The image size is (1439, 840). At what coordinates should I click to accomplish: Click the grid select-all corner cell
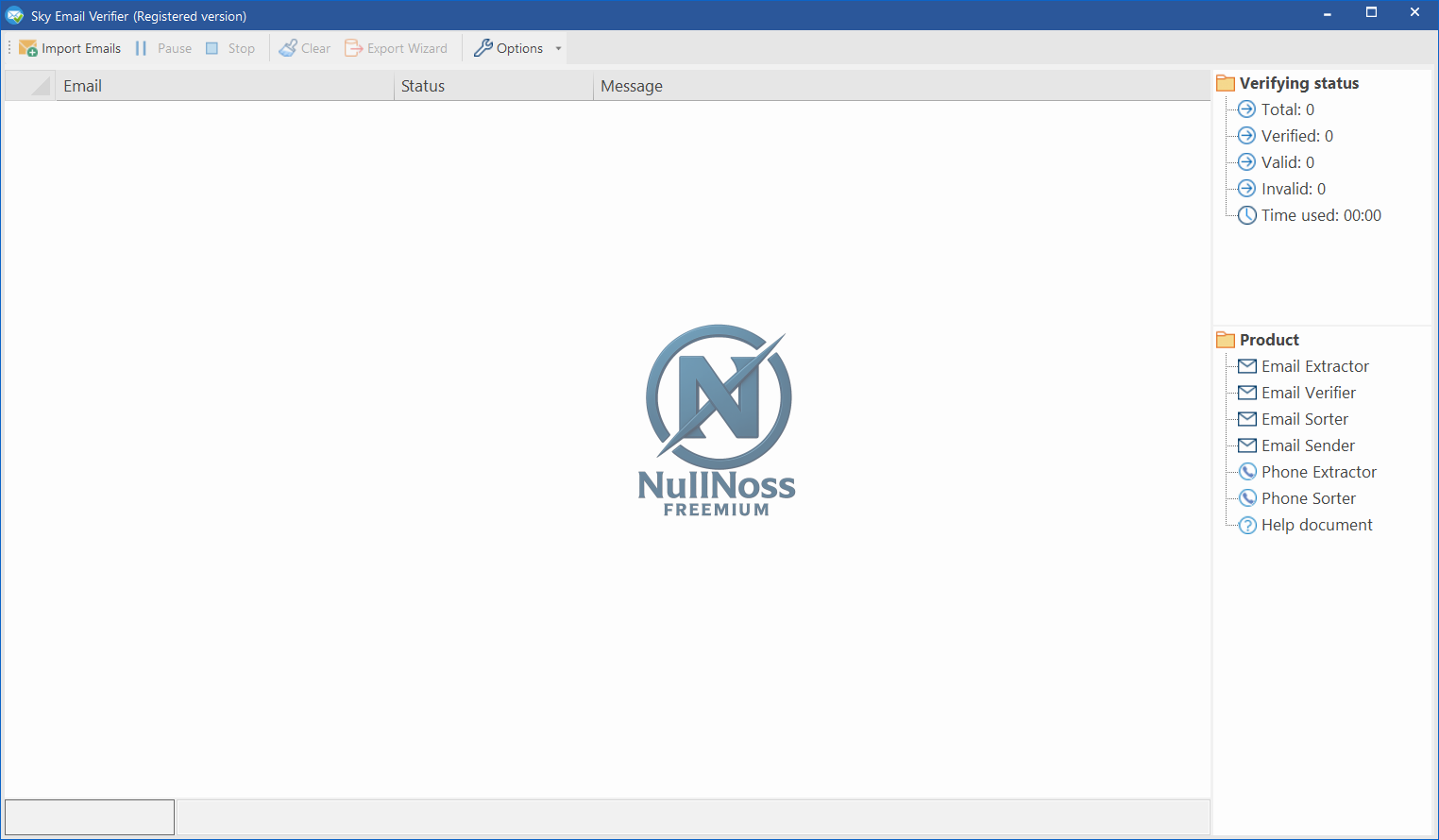pos(30,86)
